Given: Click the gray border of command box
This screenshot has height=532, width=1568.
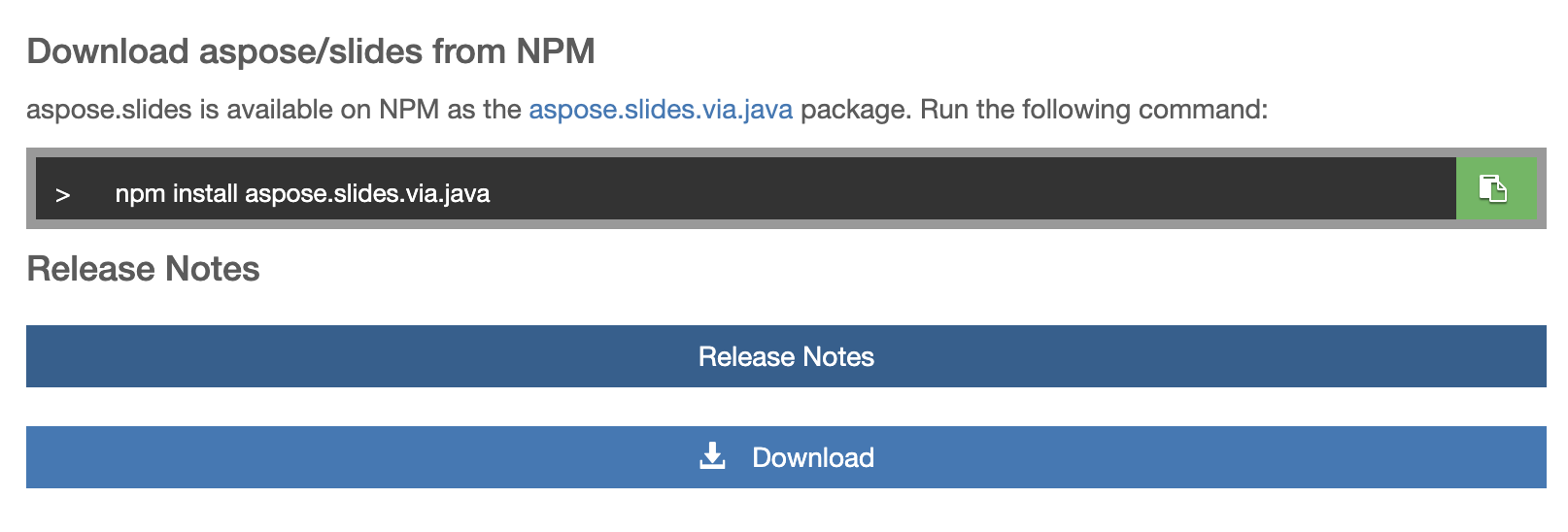Looking at the screenshot, I should pos(777,224).
